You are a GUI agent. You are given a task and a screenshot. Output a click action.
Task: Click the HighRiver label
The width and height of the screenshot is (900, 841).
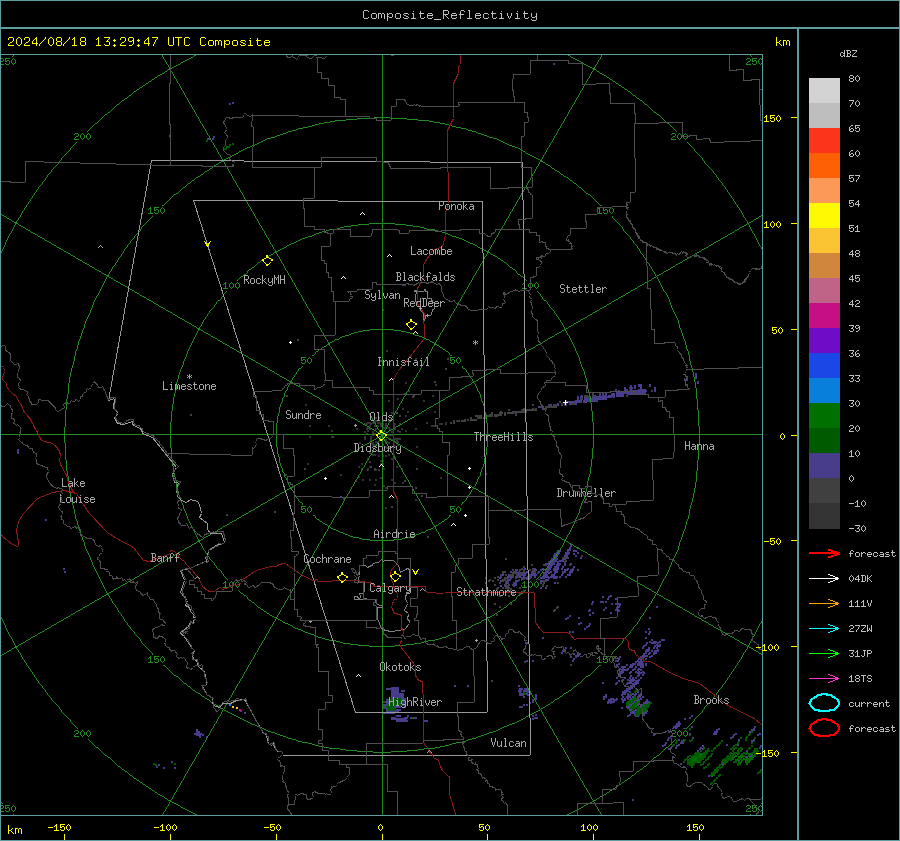pyautogui.click(x=415, y=702)
